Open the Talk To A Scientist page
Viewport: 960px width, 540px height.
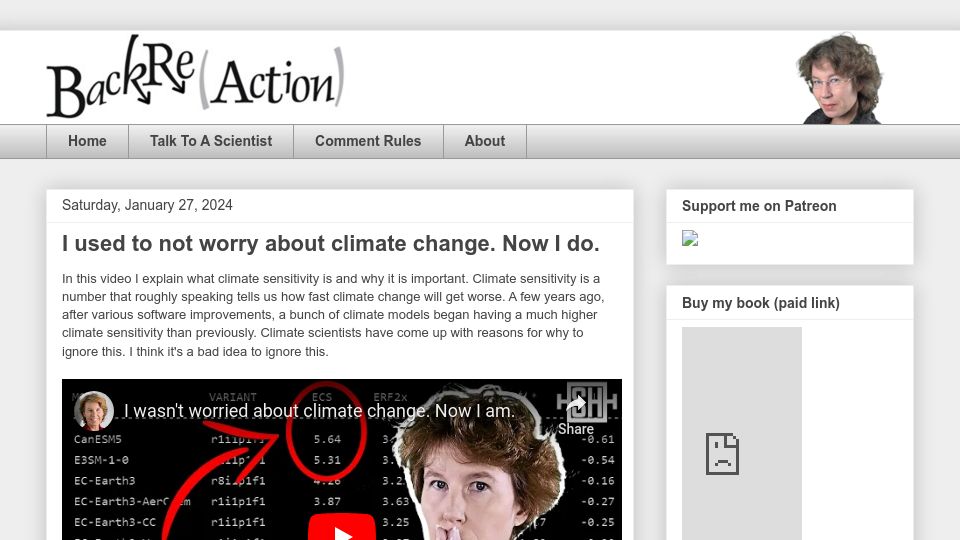(211, 141)
